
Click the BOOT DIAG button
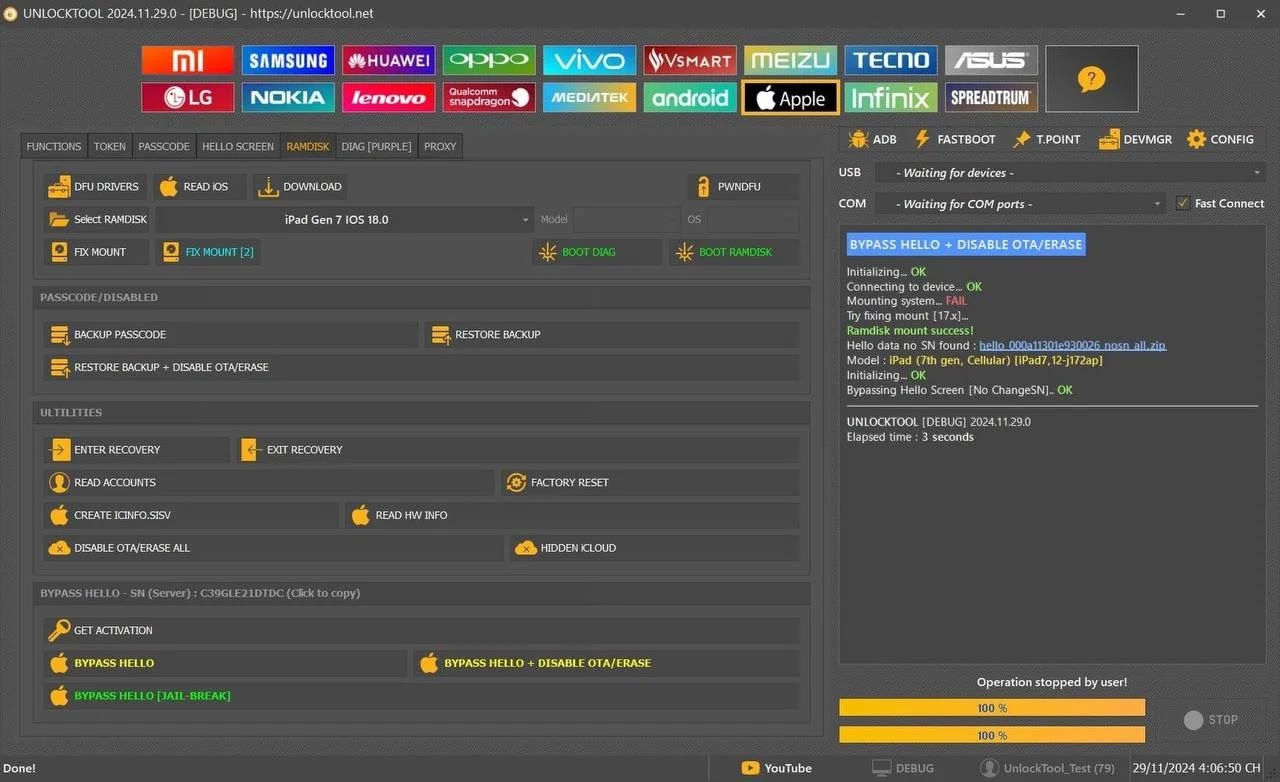597,252
